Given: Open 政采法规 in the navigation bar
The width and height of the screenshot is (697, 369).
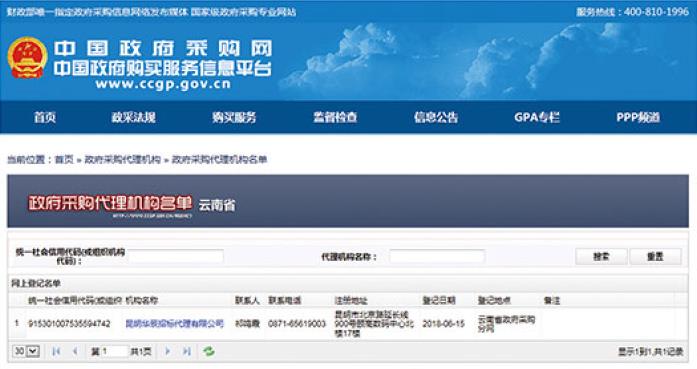Looking at the screenshot, I should 133,117.
